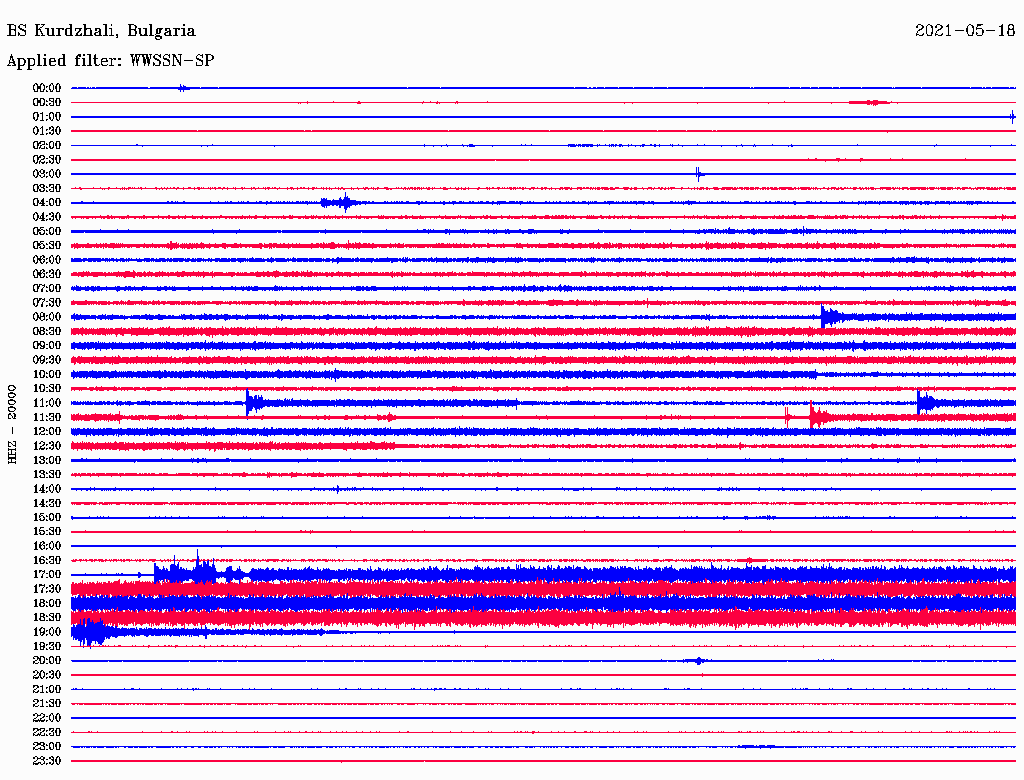Select the 14:00 time label

tap(47, 489)
